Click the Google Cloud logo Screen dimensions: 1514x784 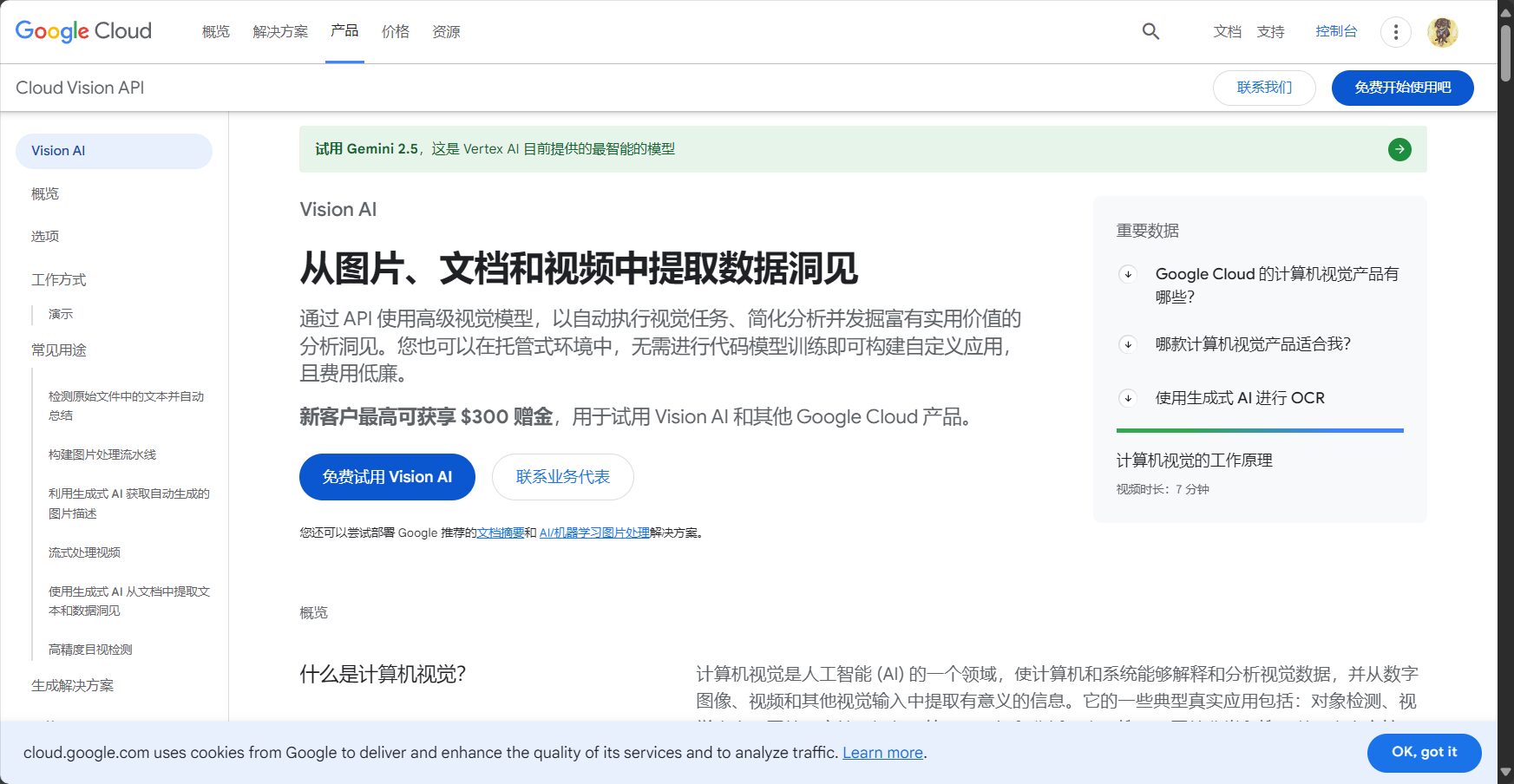83,31
